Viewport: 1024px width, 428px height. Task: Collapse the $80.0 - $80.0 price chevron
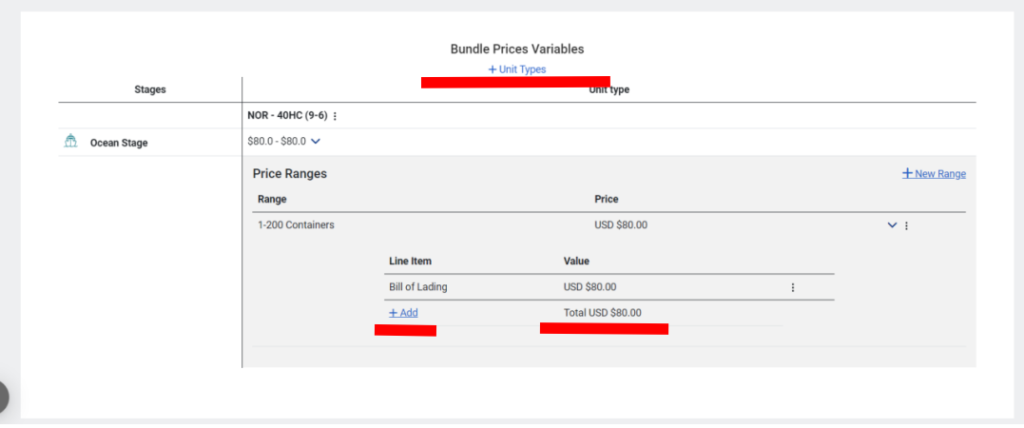tap(315, 141)
